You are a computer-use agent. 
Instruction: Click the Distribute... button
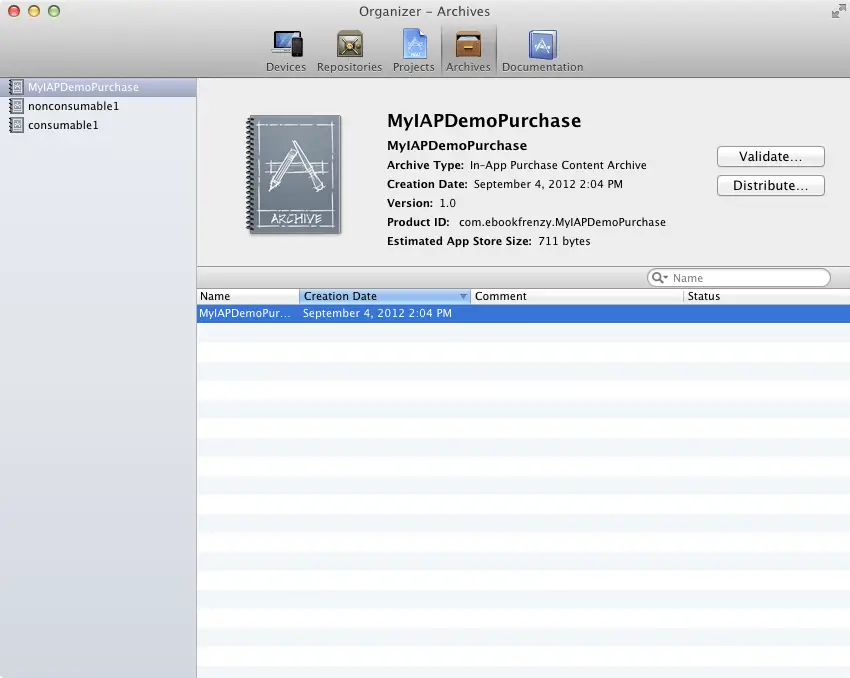[770, 186]
